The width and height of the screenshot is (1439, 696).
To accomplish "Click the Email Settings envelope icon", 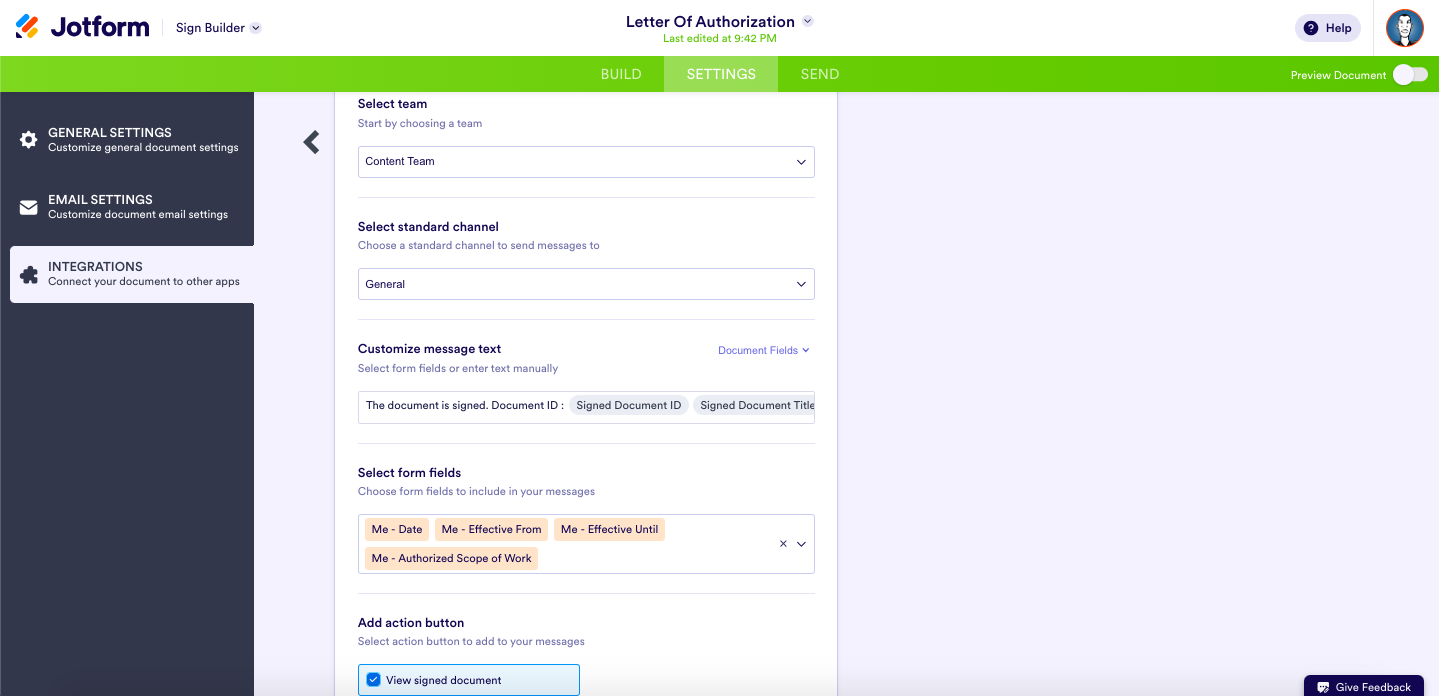I will (x=29, y=207).
